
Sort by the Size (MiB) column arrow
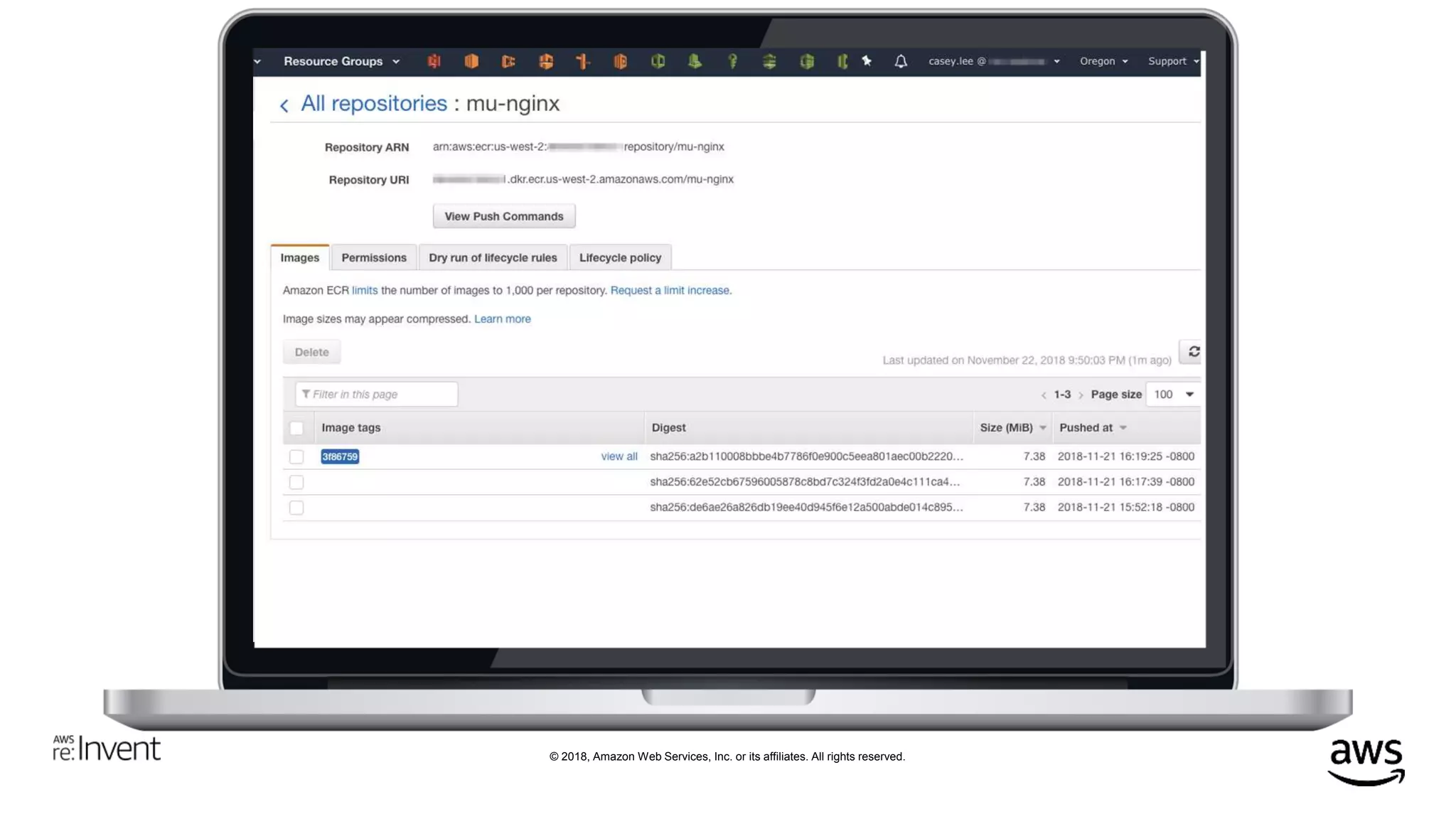pos(1043,428)
